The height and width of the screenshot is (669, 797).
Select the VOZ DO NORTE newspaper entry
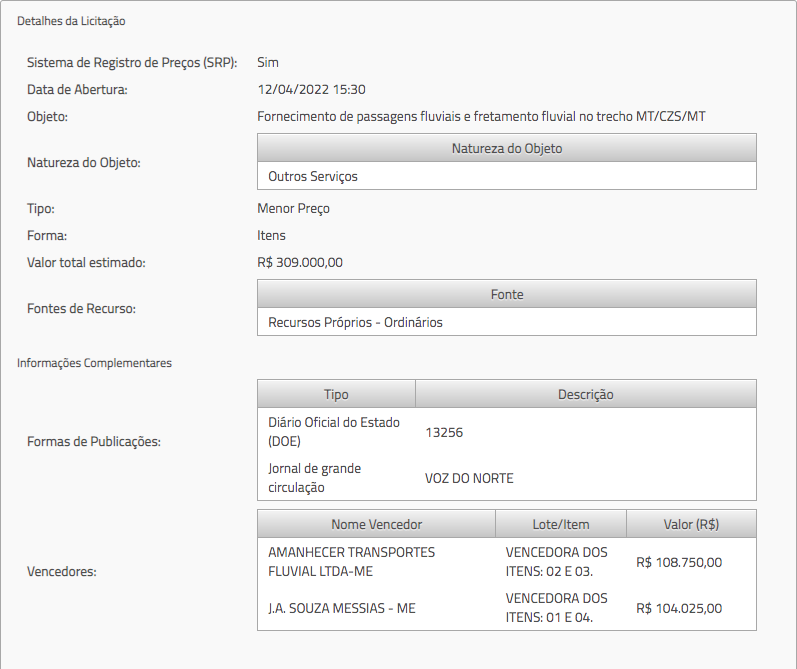(x=469, y=478)
